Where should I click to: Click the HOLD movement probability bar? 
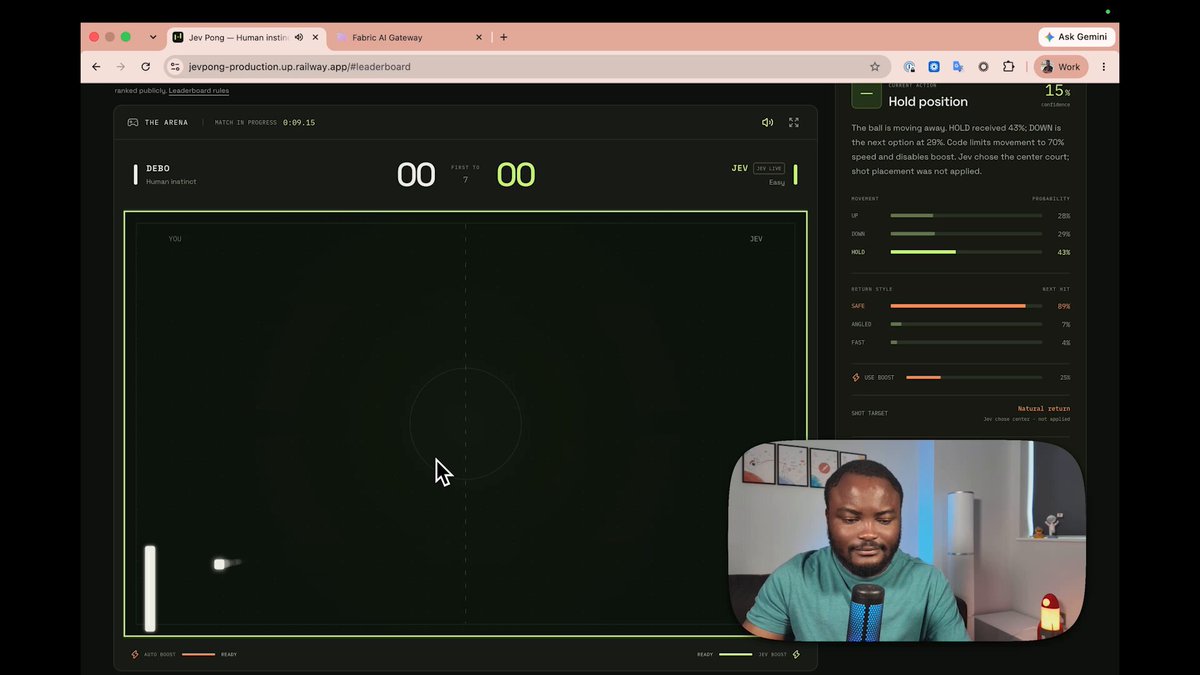pos(966,252)
